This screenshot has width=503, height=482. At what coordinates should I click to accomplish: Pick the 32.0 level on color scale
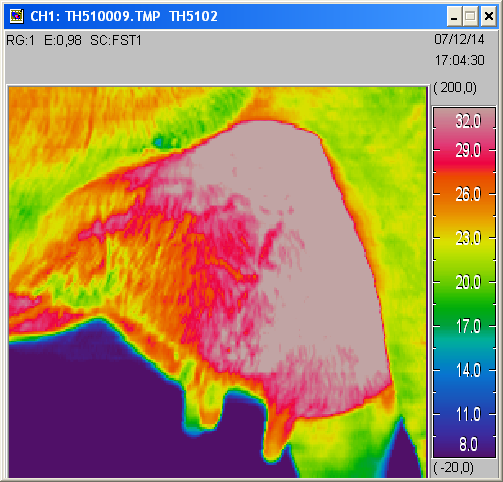(468, 121)
